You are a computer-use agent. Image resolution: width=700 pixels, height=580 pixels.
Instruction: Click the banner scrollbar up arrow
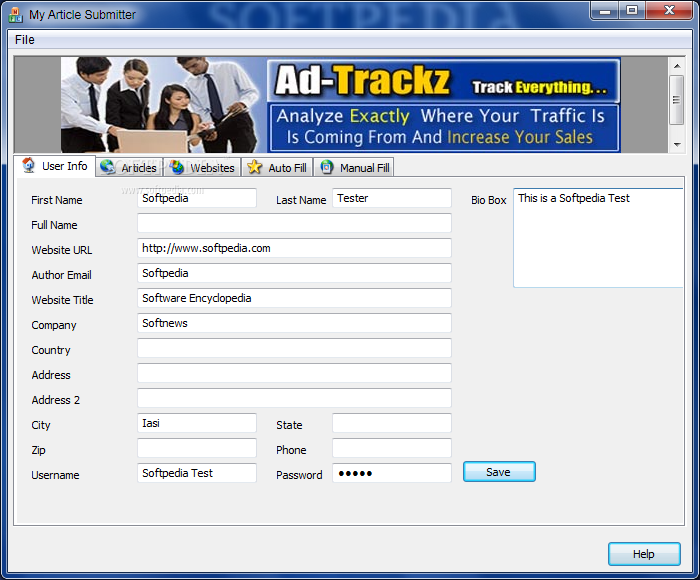pyautogui.click(x=677, y=66)
